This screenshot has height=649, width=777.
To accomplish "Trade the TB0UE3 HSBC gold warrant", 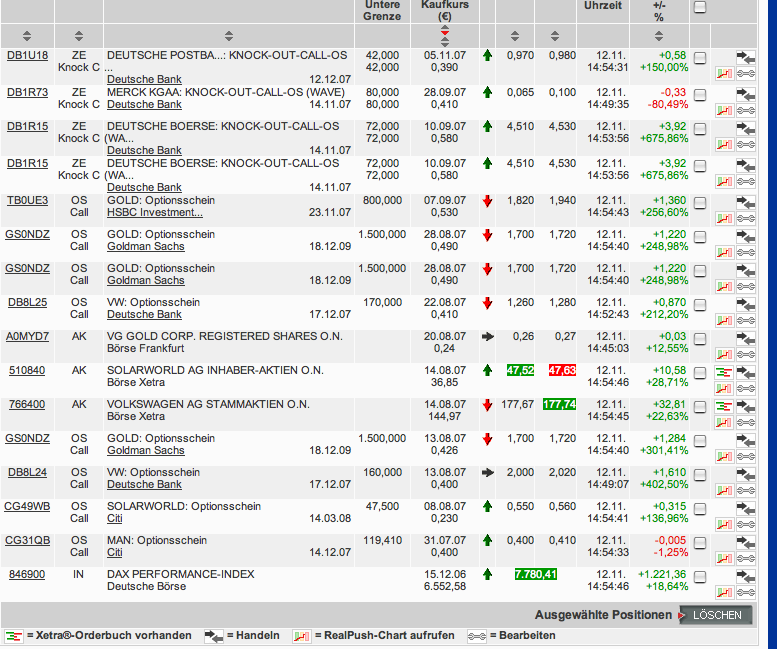I will coord(745,202).
